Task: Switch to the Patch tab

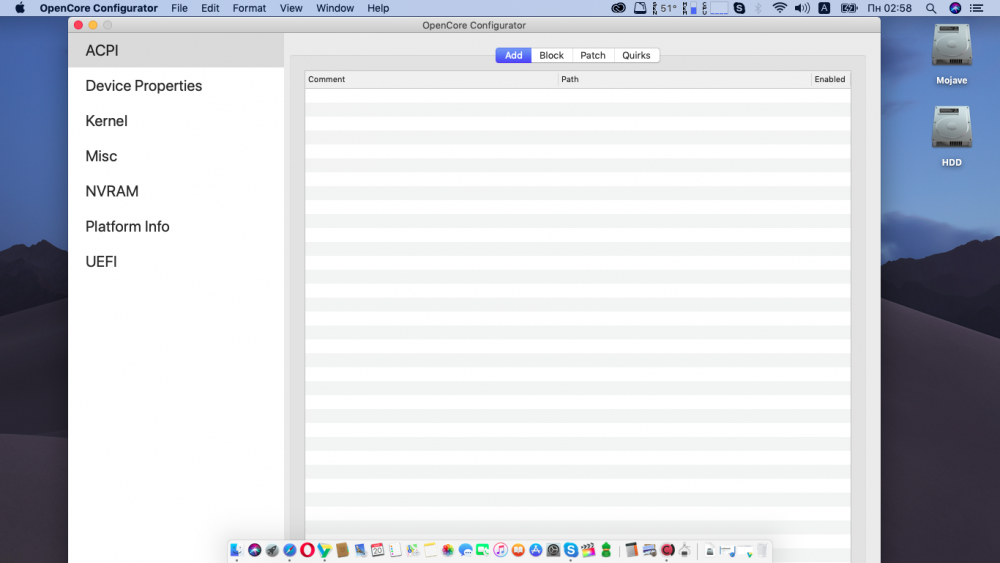Action: (592, 55)
